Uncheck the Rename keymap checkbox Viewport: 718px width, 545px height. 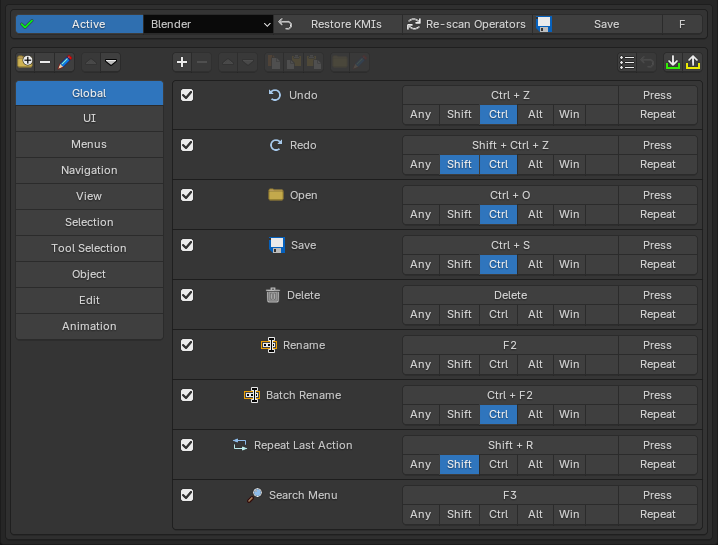[187, 345]
